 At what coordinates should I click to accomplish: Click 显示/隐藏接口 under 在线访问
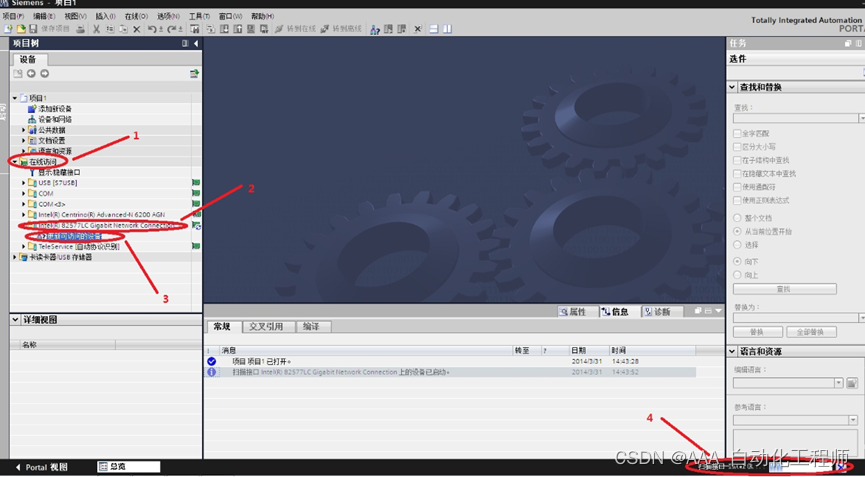pos(59,172)
